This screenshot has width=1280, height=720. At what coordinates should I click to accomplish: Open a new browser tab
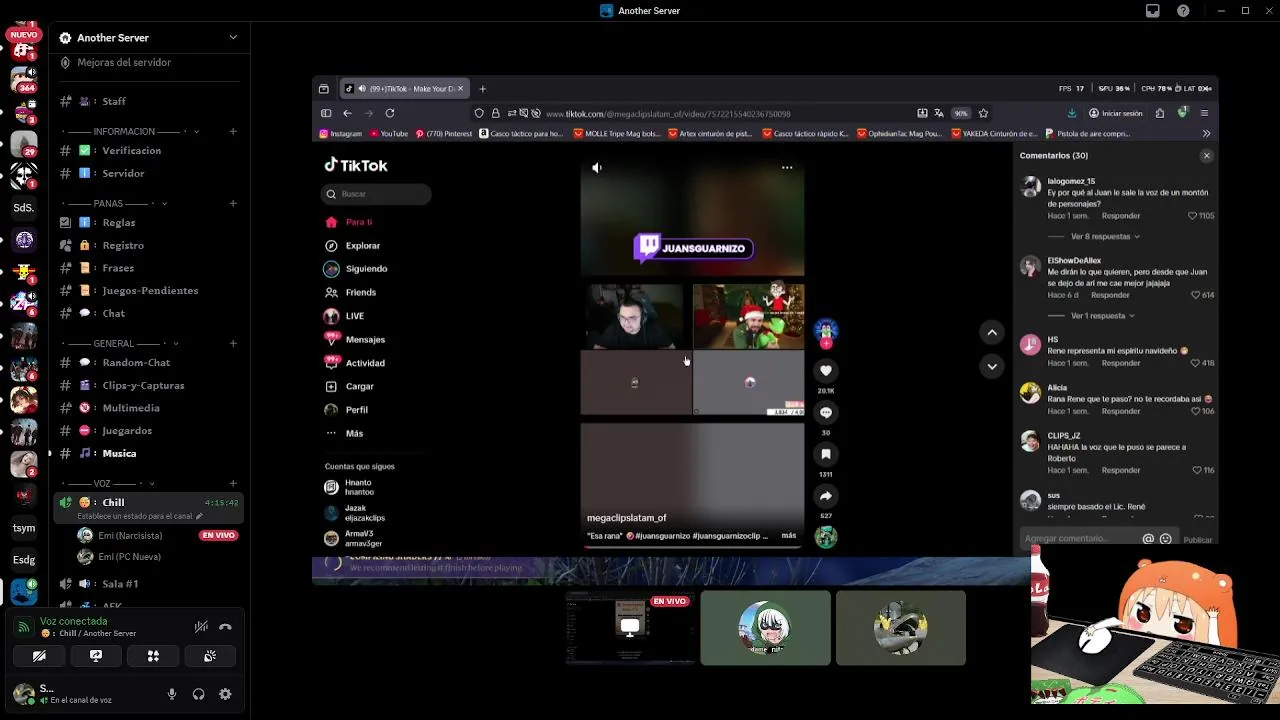click(482, 89)
